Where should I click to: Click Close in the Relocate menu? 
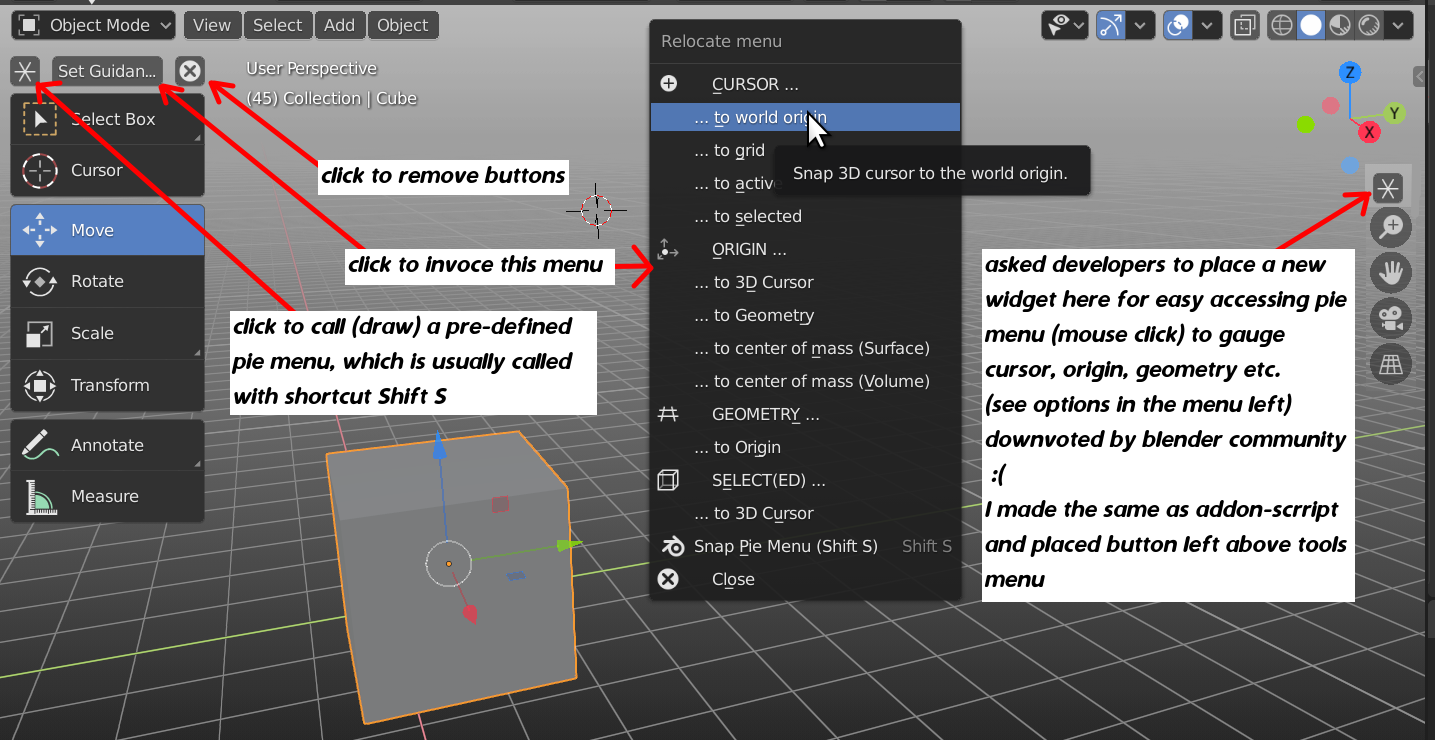(805, 579)
